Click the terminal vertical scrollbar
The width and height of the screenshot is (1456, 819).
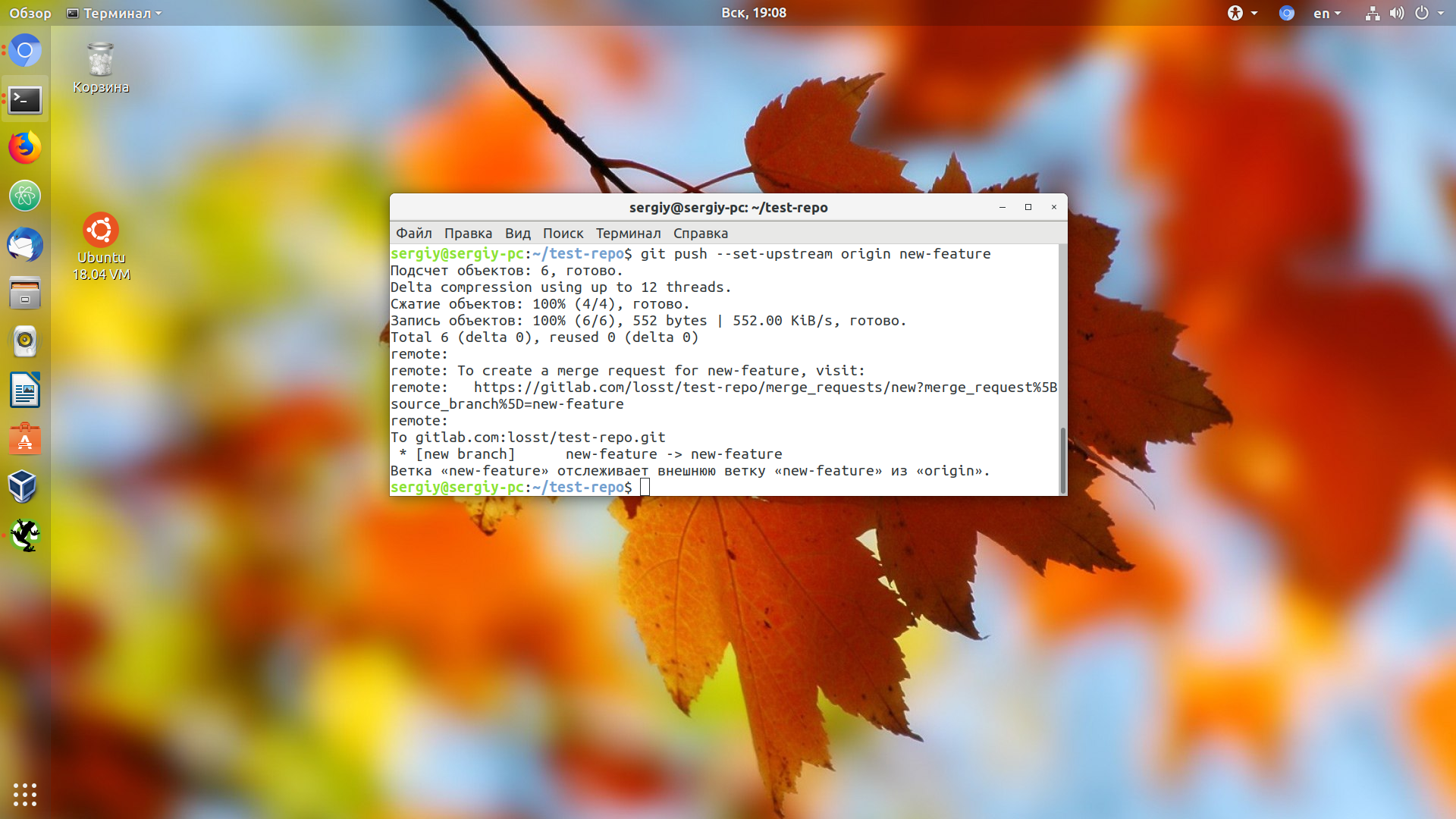1062,460
